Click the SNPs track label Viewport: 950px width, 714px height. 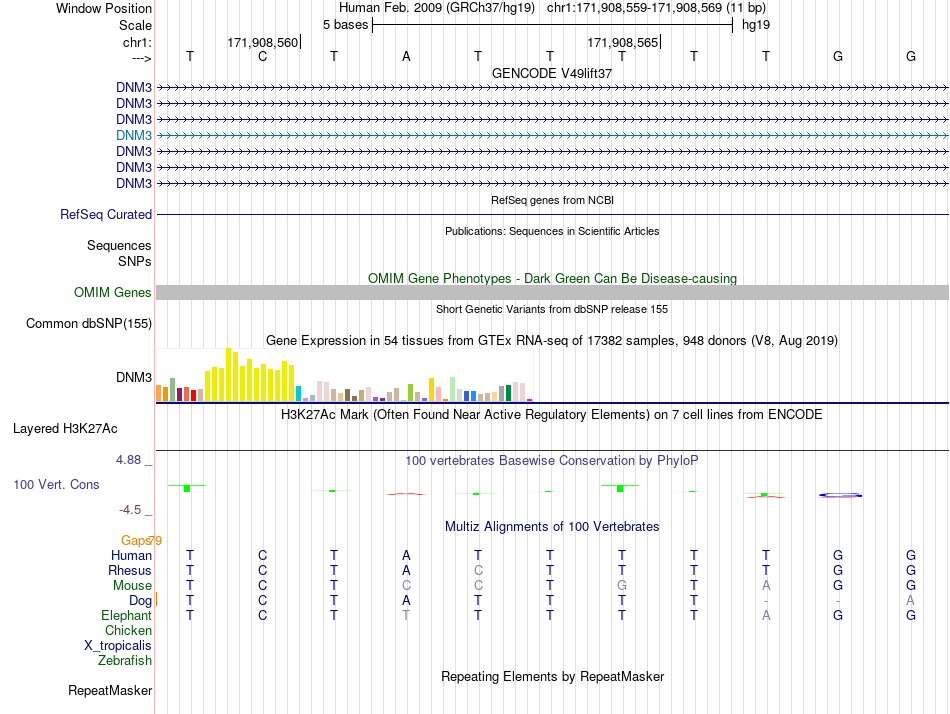135,261
